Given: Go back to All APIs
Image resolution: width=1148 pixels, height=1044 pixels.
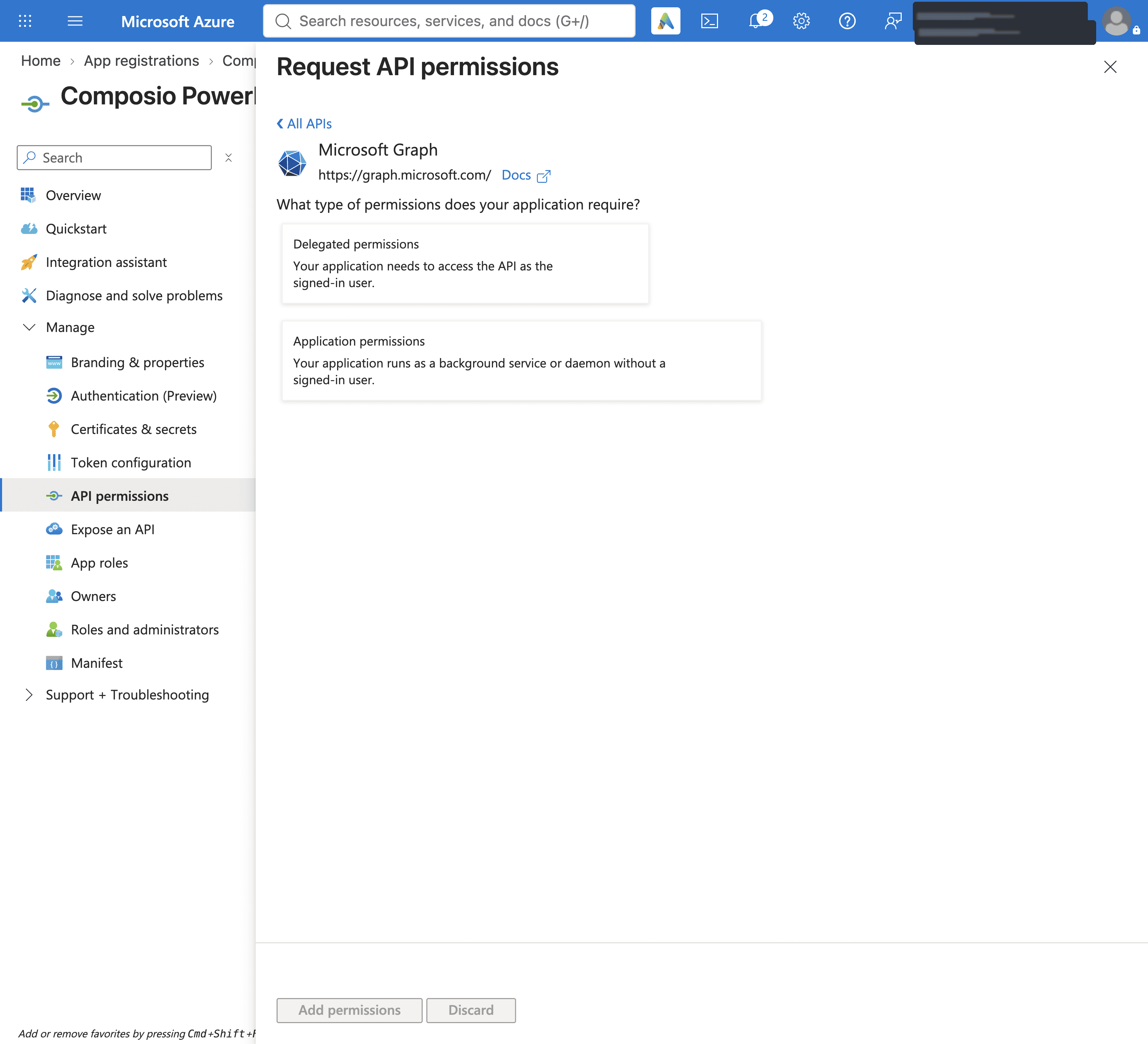Looking at the screenshot, I should point(304,124).
